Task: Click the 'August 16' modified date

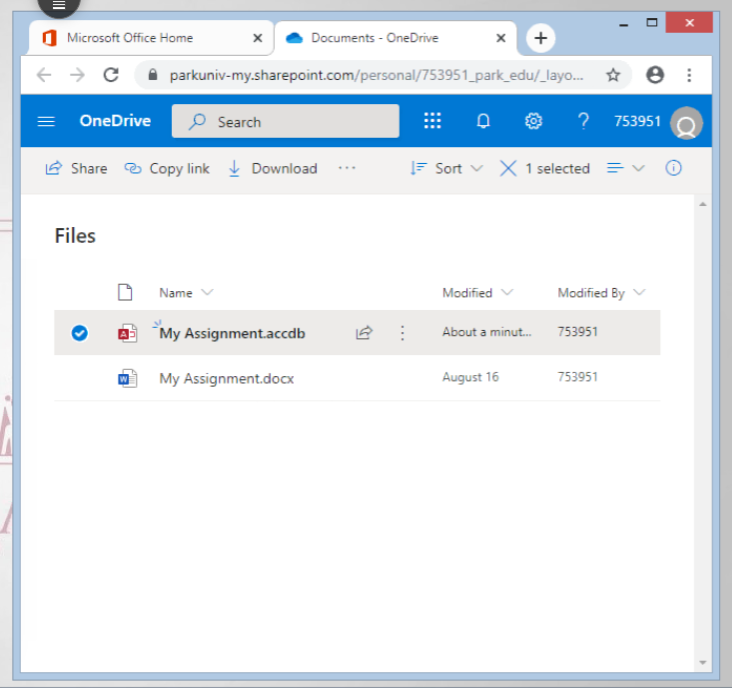Action: (470, 377)
